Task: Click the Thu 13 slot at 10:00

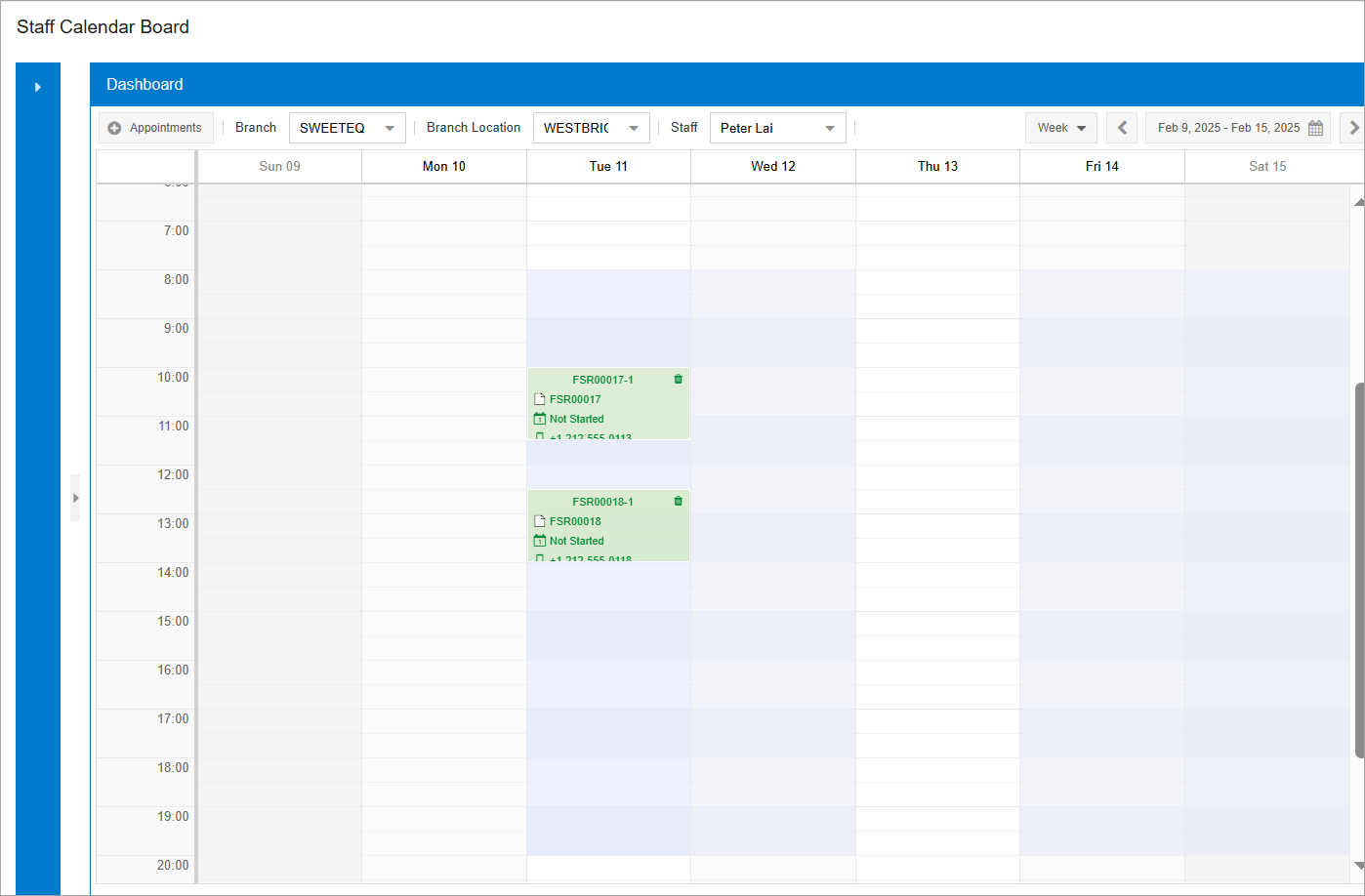Action: point(937,380)
